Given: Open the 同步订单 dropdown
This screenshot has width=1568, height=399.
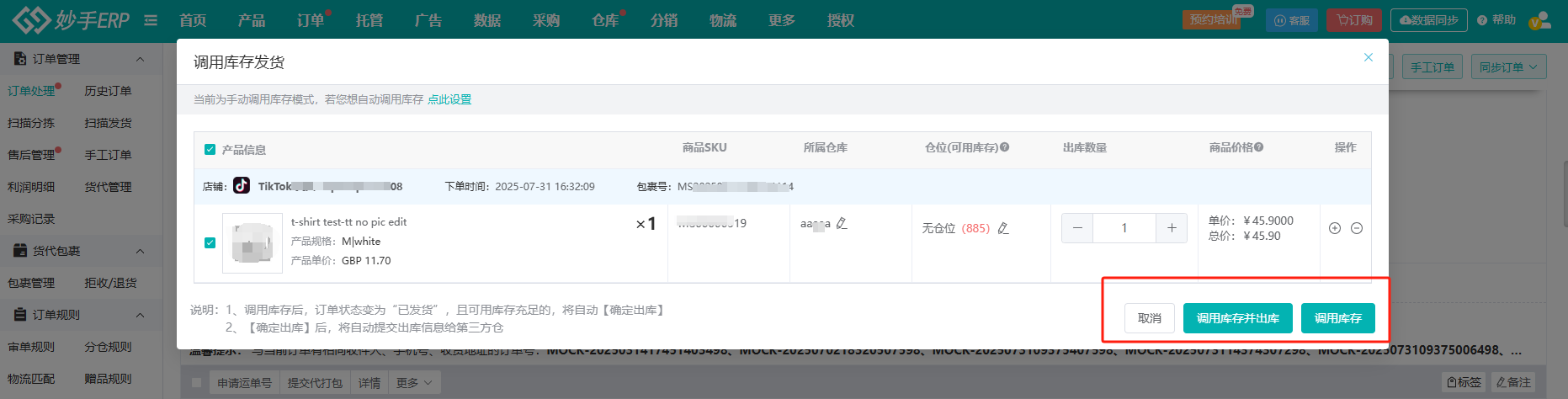Looking at the screenshot, I should (1508, 67).
